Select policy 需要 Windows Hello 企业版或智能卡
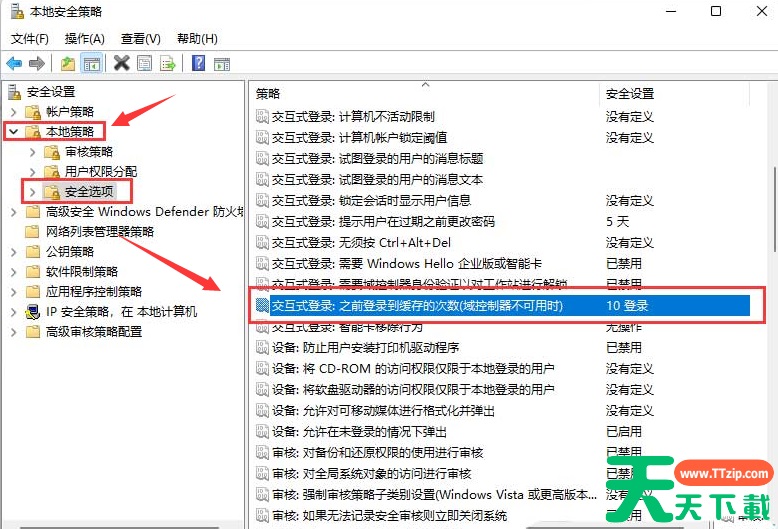 407,264
